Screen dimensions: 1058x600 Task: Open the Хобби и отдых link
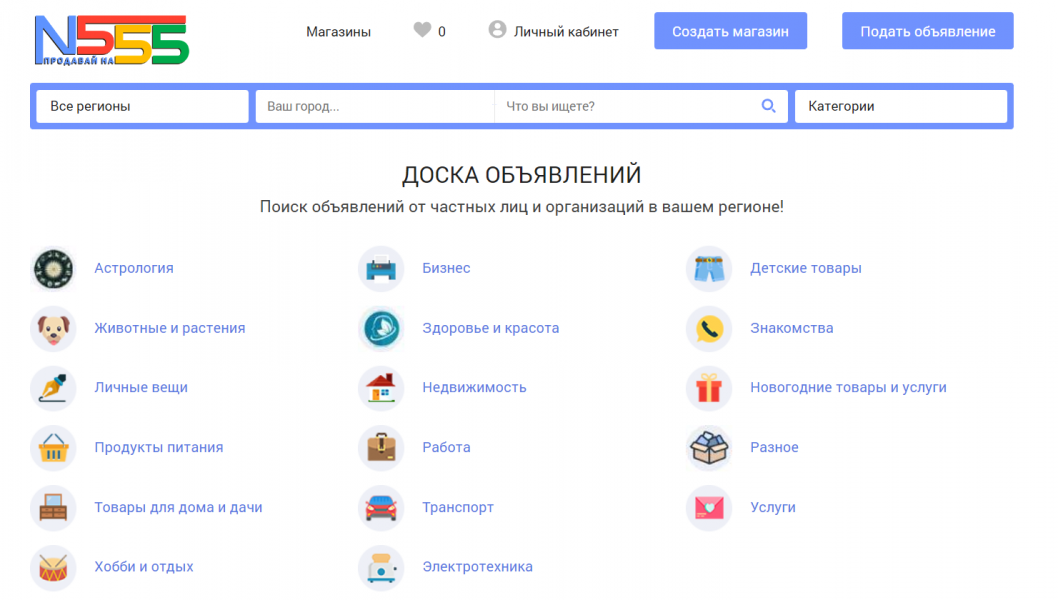tap(144, 567)
